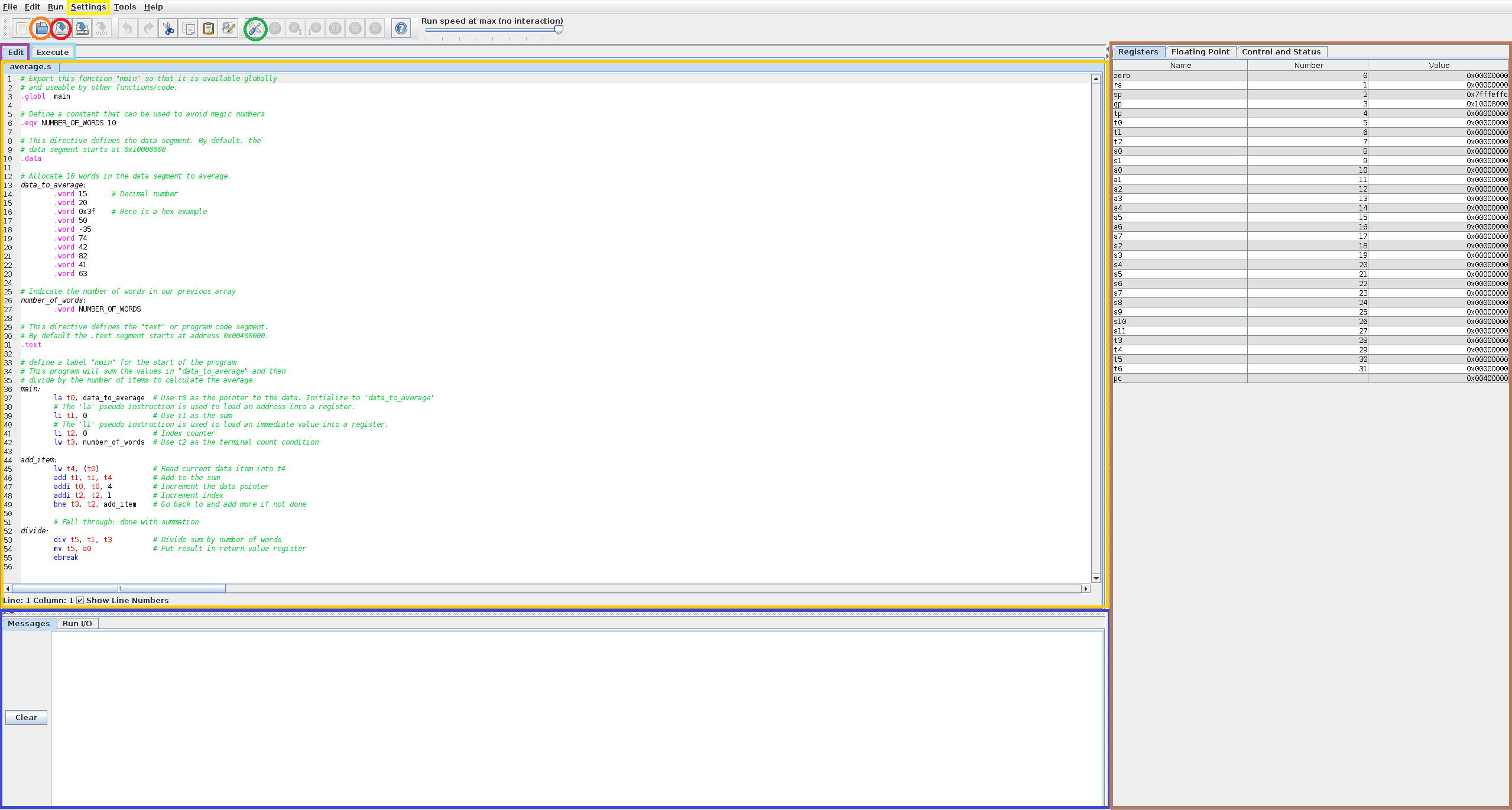Click the editor's vertical scrollbar down arrow
1512x810 pixels.
click(x=1096, y=578)
